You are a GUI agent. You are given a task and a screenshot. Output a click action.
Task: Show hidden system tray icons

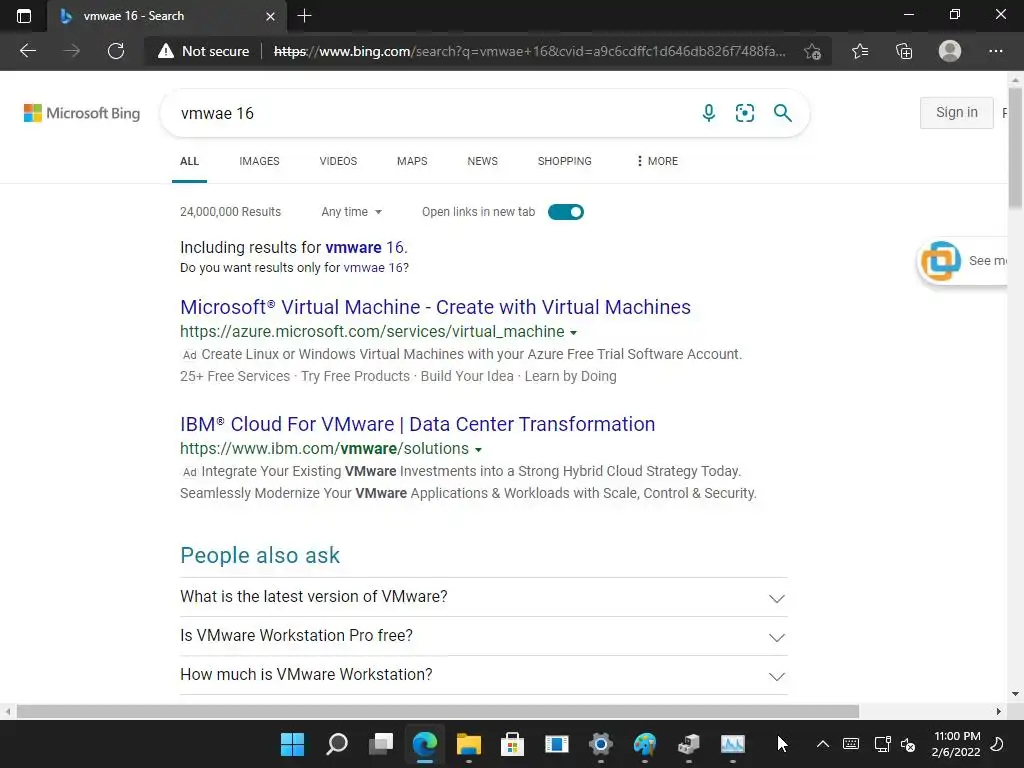click(x=823, y=744)
